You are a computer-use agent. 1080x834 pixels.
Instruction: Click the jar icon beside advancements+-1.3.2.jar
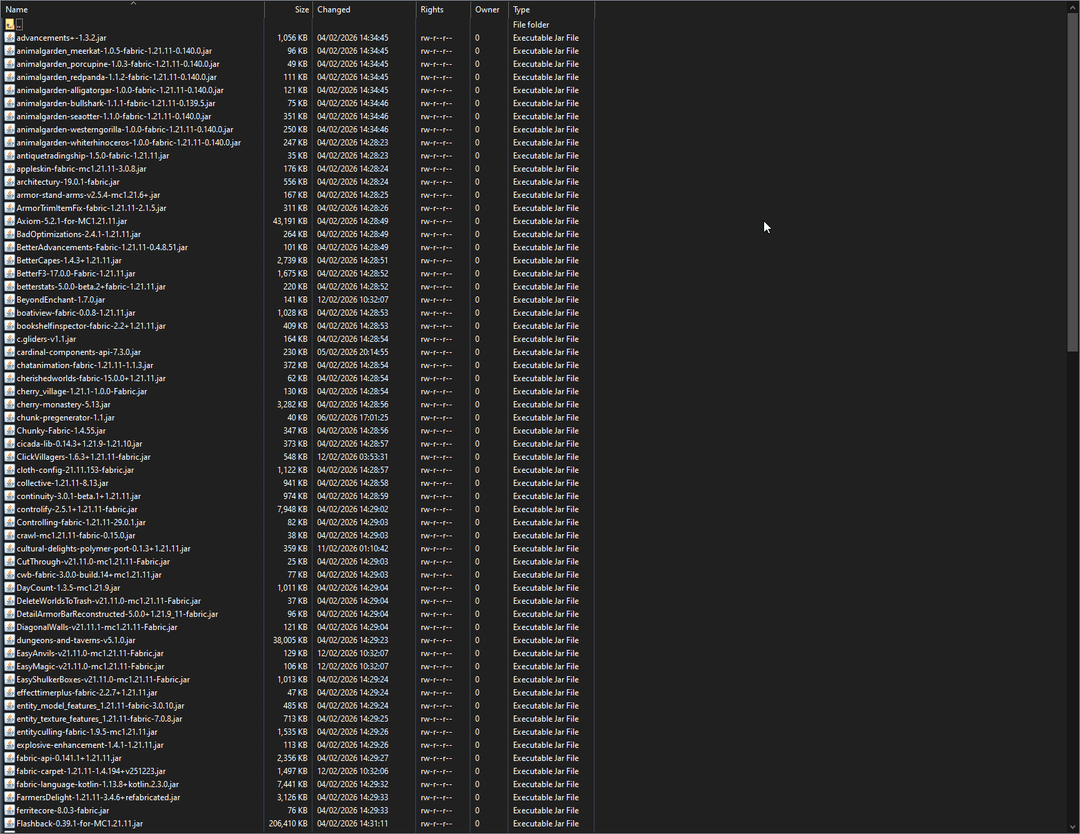pos(10,38)
